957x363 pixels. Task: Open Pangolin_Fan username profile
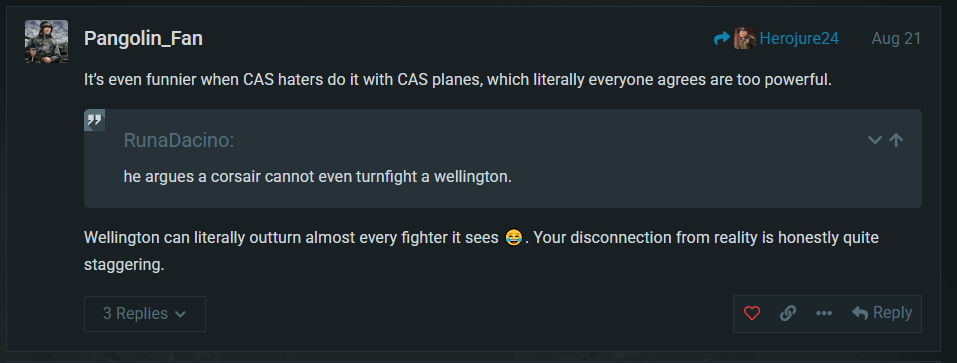click(143, 38)
